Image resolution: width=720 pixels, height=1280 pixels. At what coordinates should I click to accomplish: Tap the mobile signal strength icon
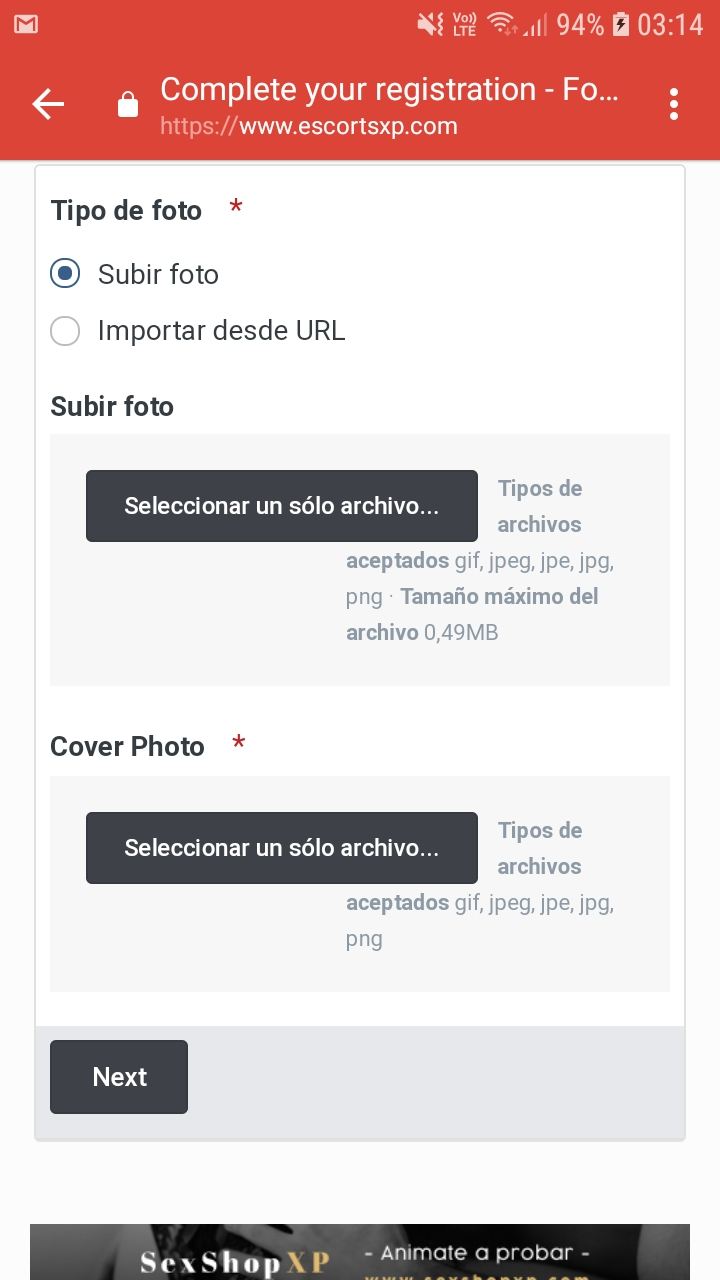[x=536, y=24]
